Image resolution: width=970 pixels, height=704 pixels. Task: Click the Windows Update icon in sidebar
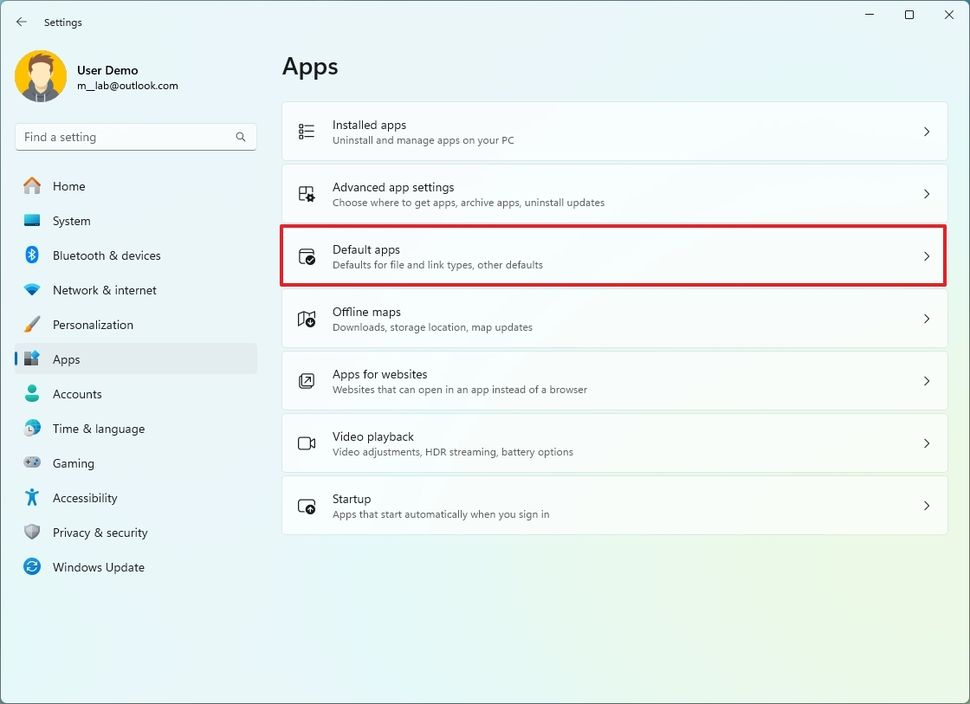point(31,567)
